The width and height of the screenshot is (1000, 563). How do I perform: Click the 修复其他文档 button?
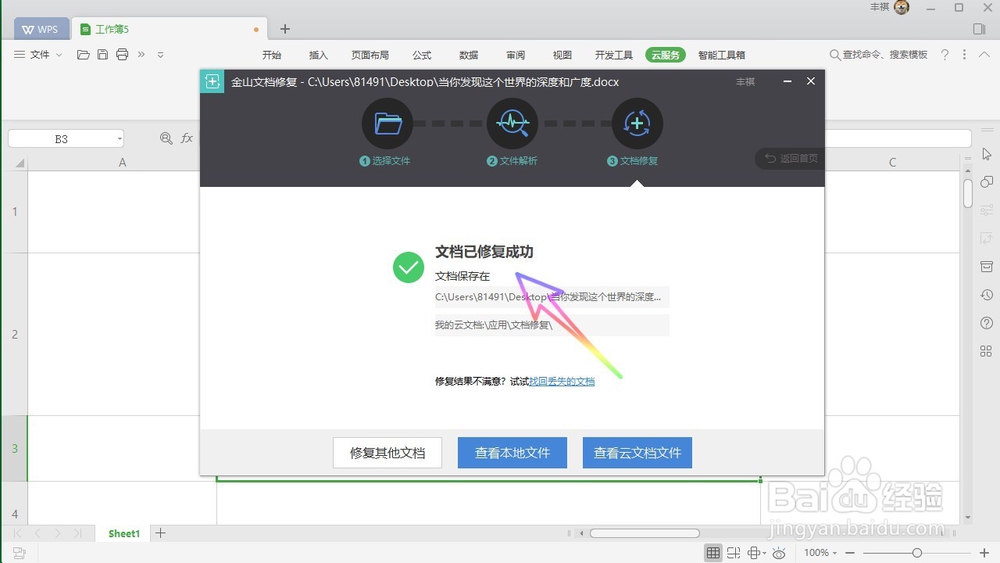tap(387, 453)
